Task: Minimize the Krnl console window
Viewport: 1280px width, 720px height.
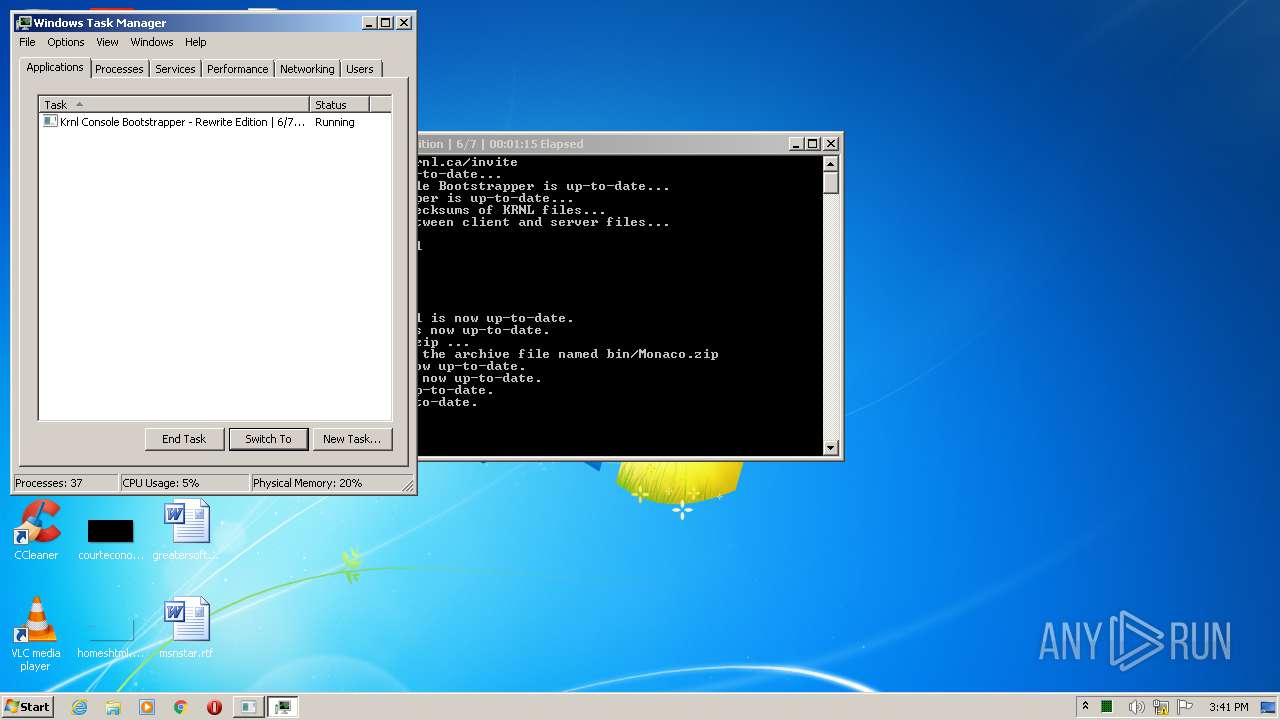Action: pos(795,143)
